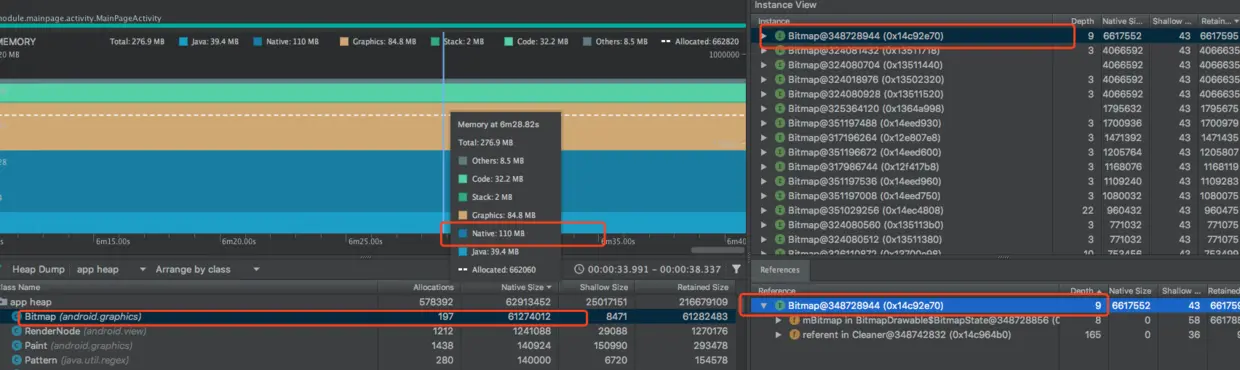Click the app heap folder icon

click(4, 302)
